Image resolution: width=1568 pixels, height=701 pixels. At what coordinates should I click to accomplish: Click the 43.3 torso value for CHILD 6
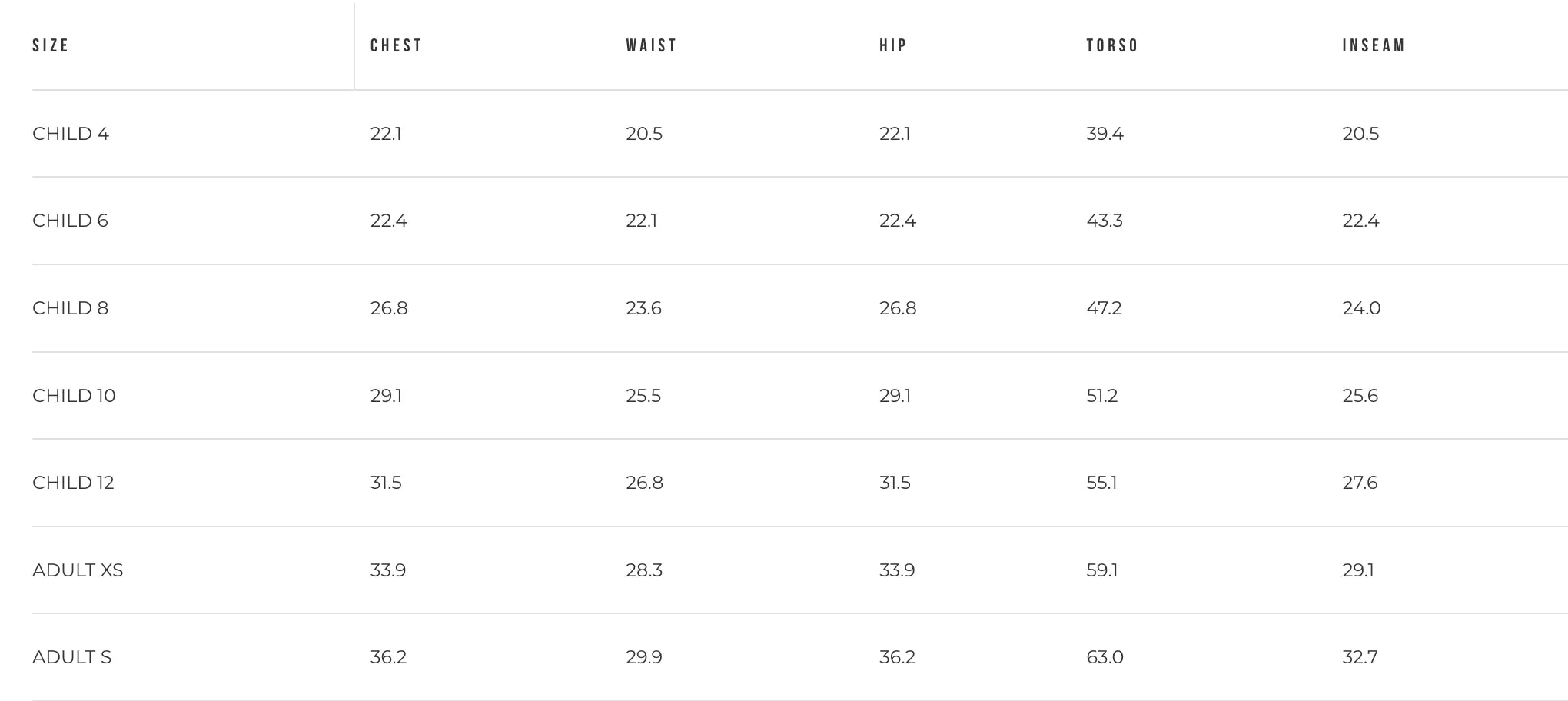[x=1104, y=221]
